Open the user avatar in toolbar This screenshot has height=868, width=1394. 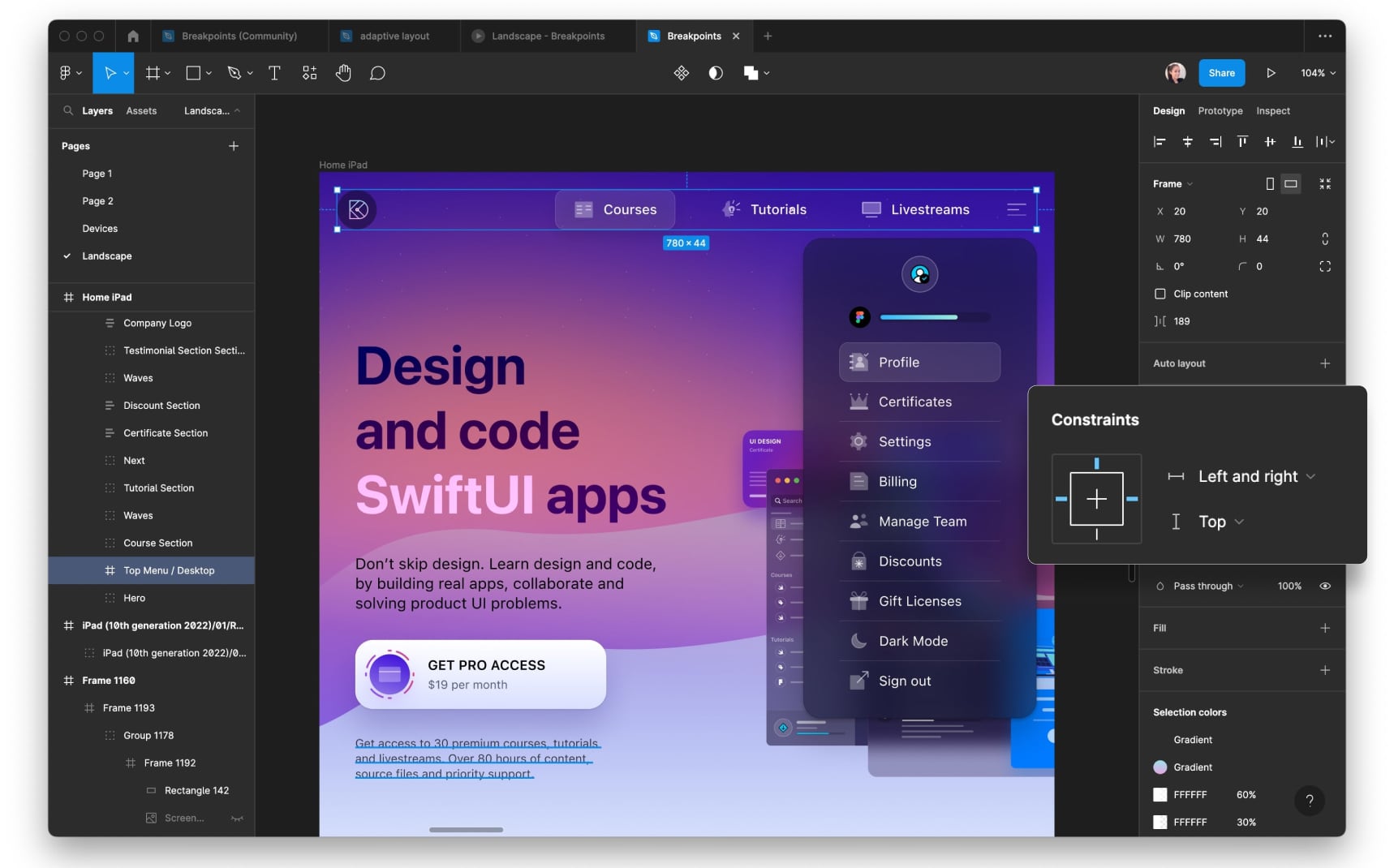pos(1175,73)
